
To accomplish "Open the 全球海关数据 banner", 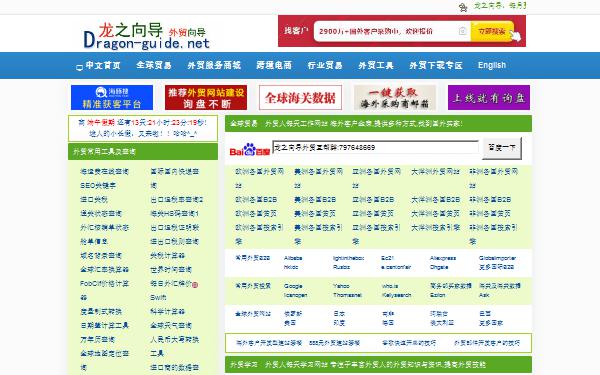I will [x=300, y=98].
